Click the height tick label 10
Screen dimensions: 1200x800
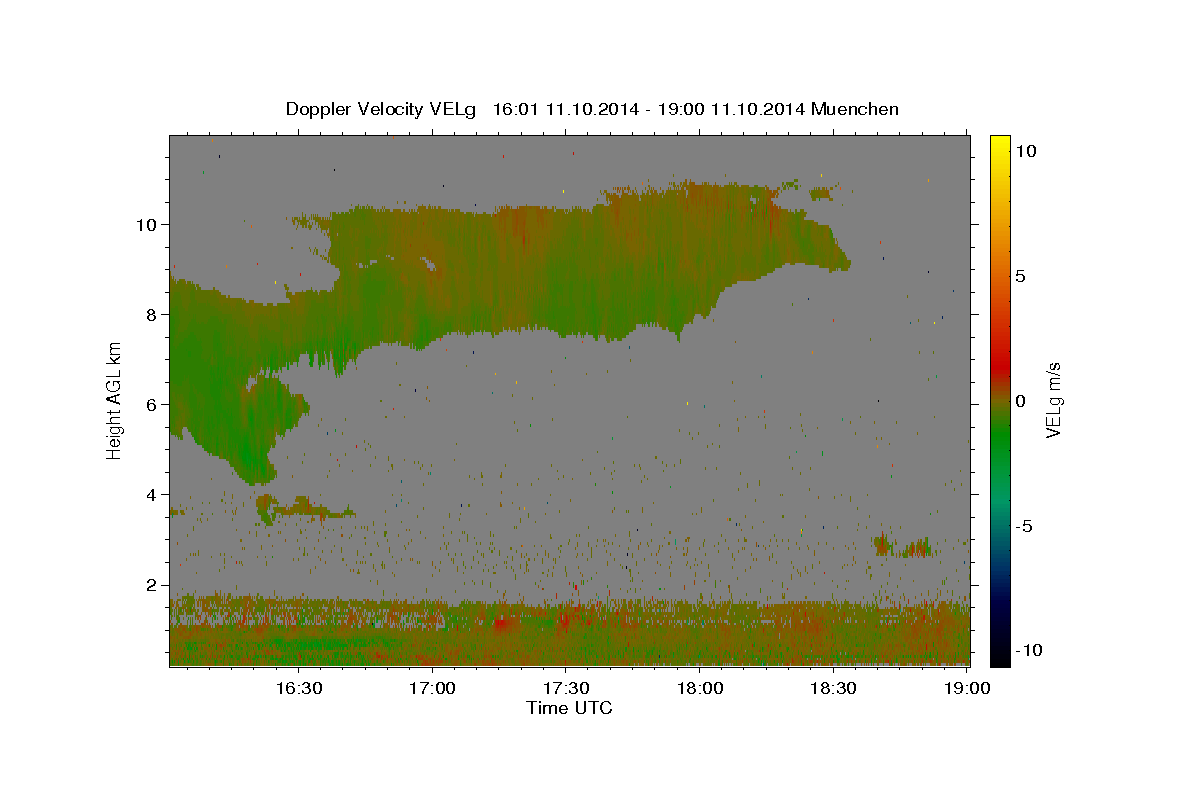coord(148,224)
